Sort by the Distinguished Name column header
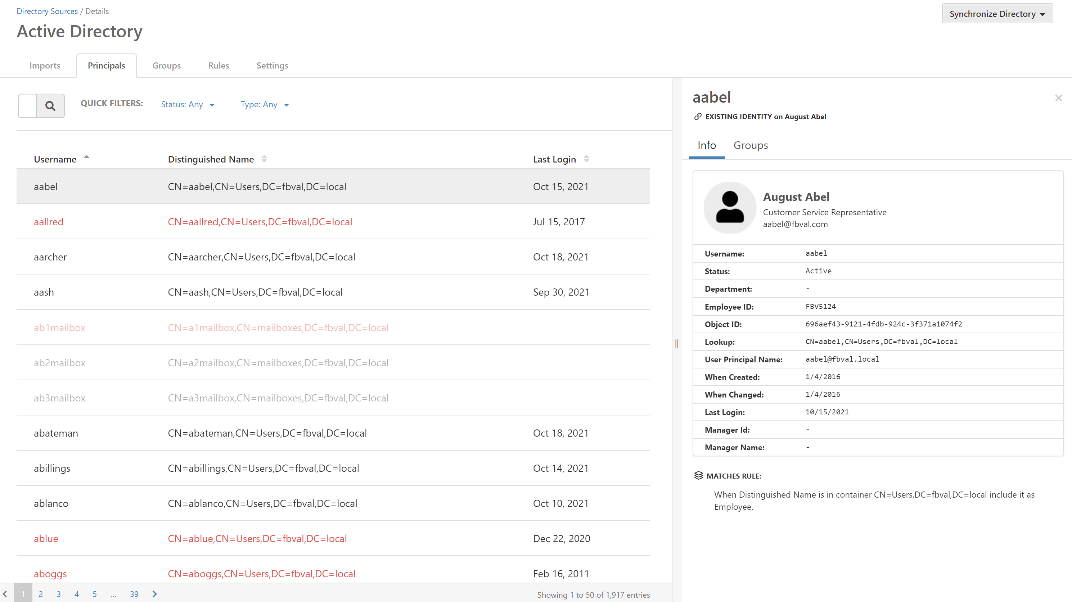The image size is (1072, 602). pos(211,159)
